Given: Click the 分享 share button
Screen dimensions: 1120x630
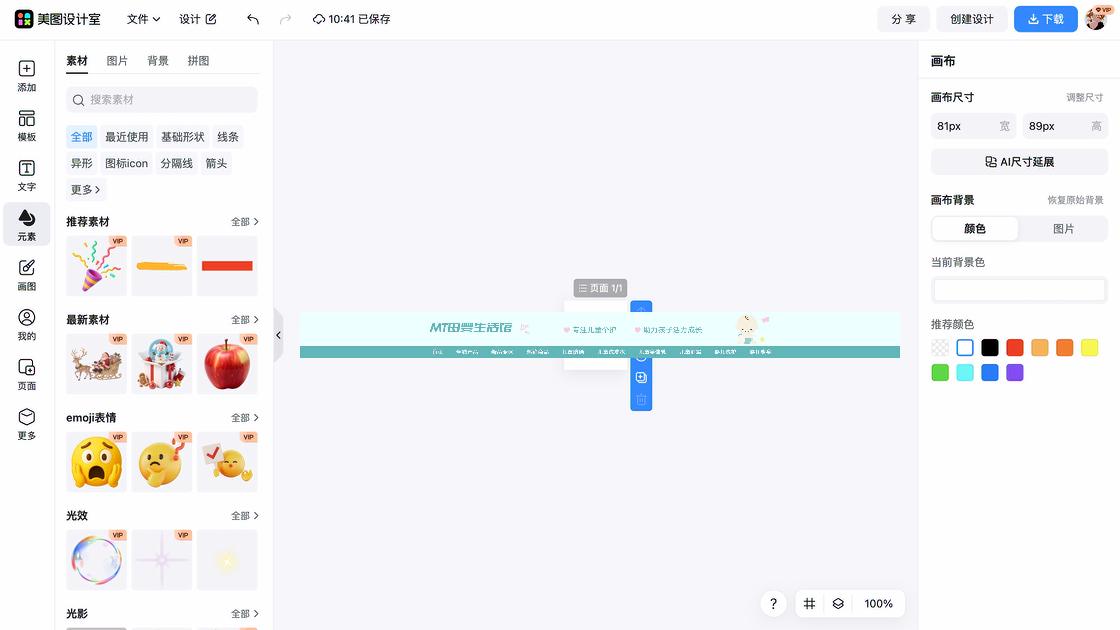Looking at the screenshot, I should click(904, 19).
